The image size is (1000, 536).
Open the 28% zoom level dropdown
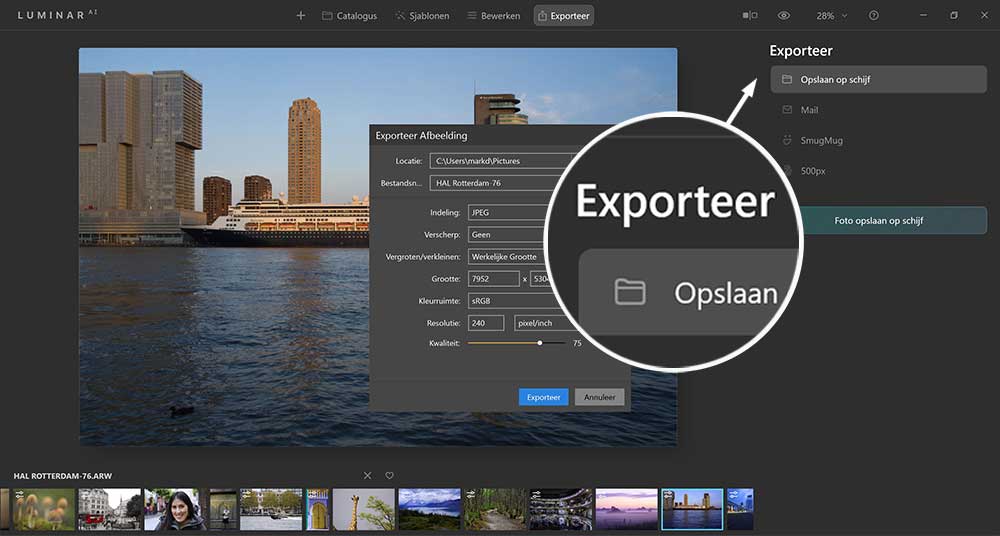tap(832, 15)
